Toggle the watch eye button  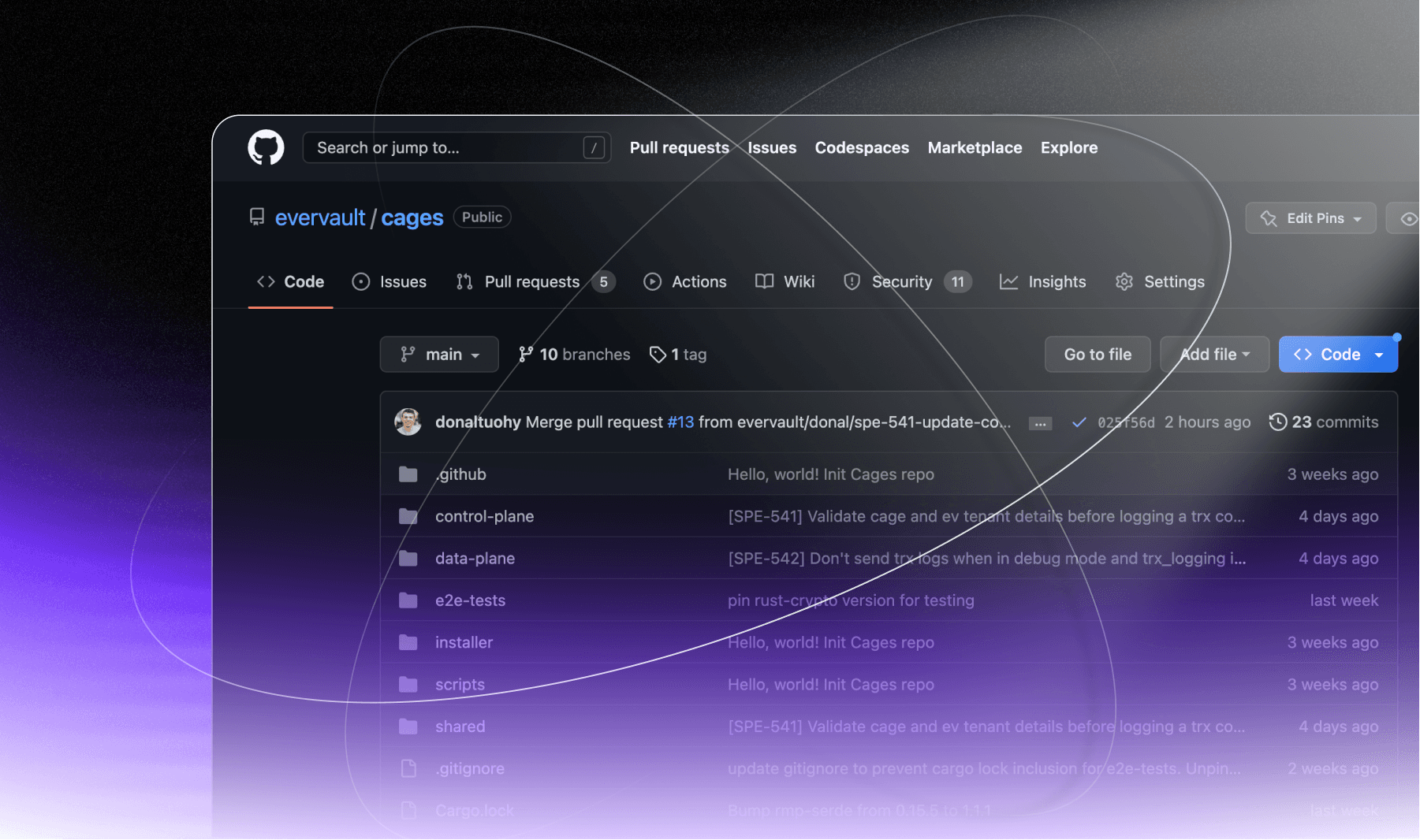coord(1407,218)
